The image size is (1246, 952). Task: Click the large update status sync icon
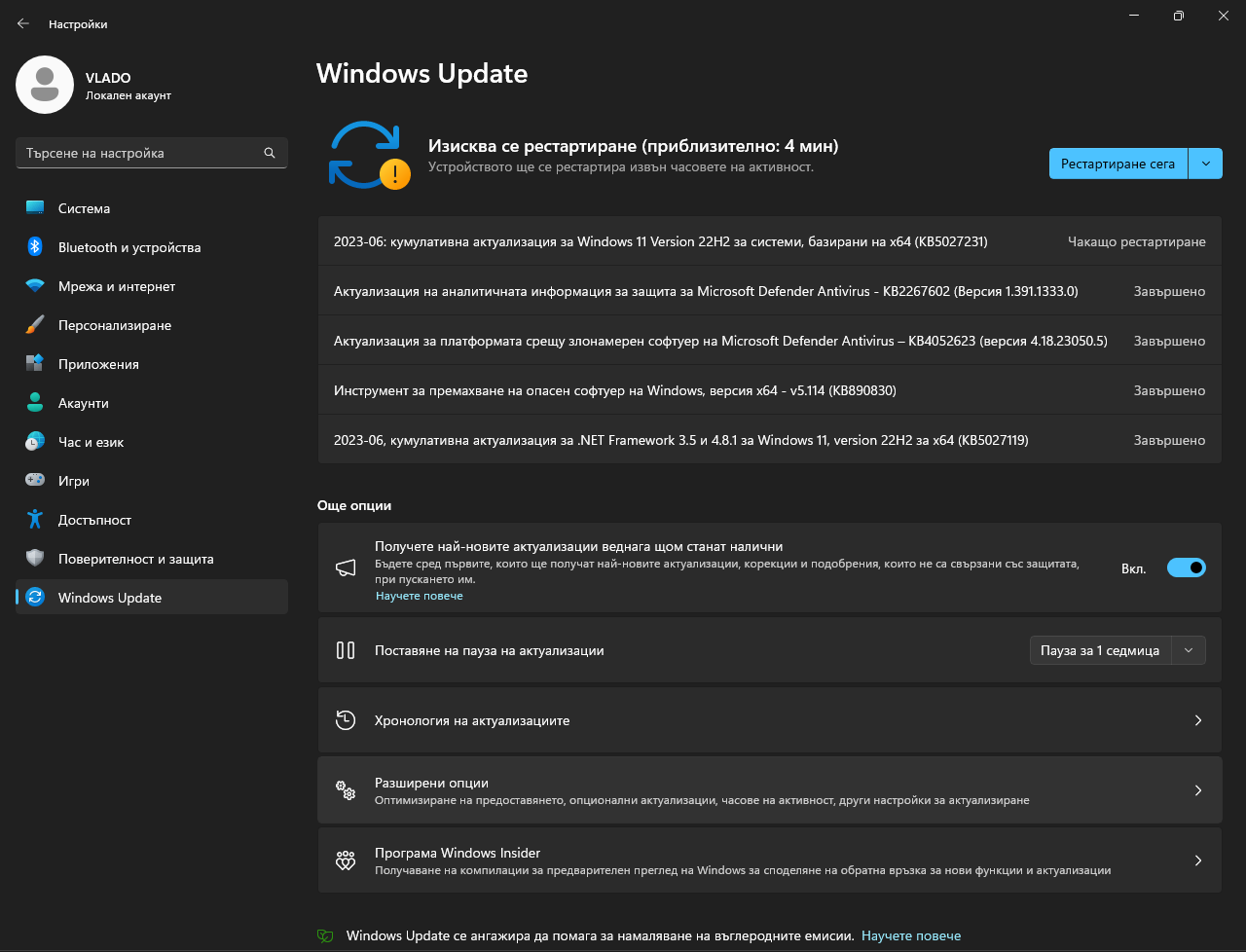pyautogui.click(x=368, y=155)
